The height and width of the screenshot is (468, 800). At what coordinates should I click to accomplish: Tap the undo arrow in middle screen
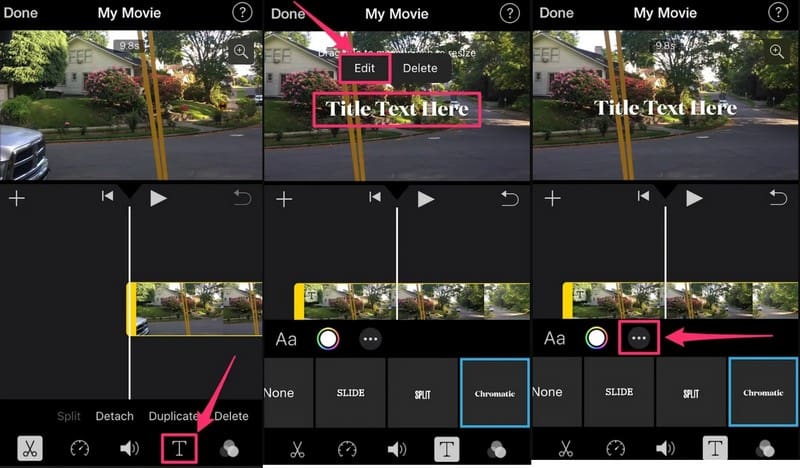click(x=510, y=198)
